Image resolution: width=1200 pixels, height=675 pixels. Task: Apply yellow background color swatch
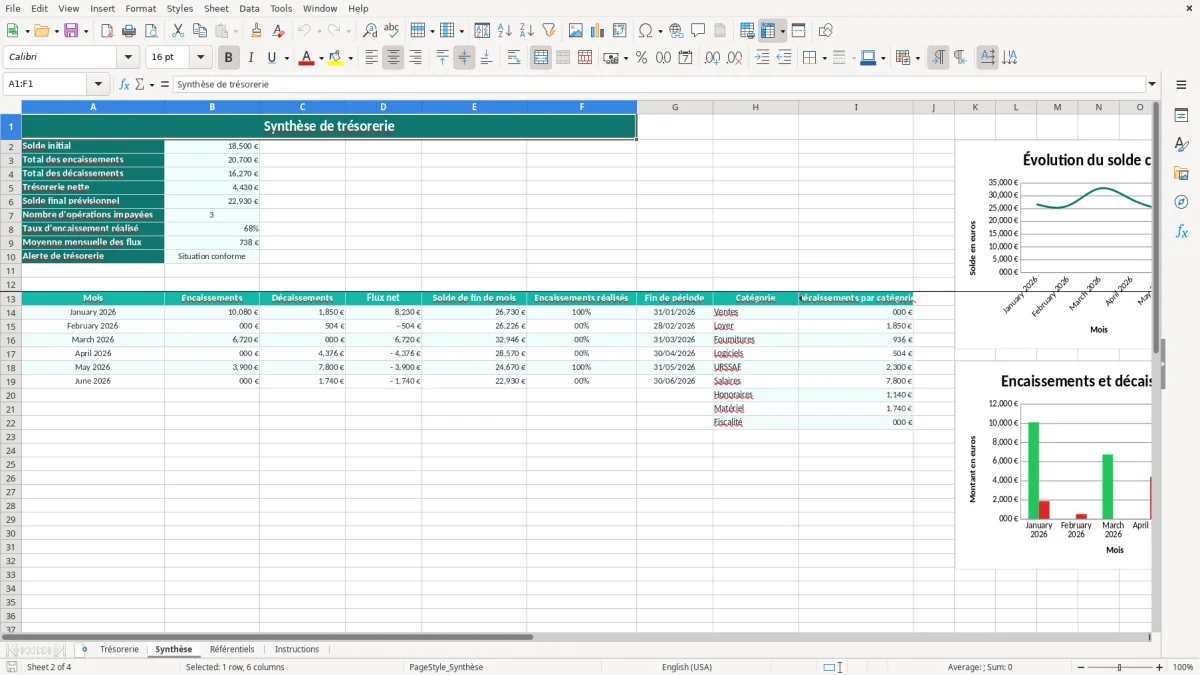(336, 58)
